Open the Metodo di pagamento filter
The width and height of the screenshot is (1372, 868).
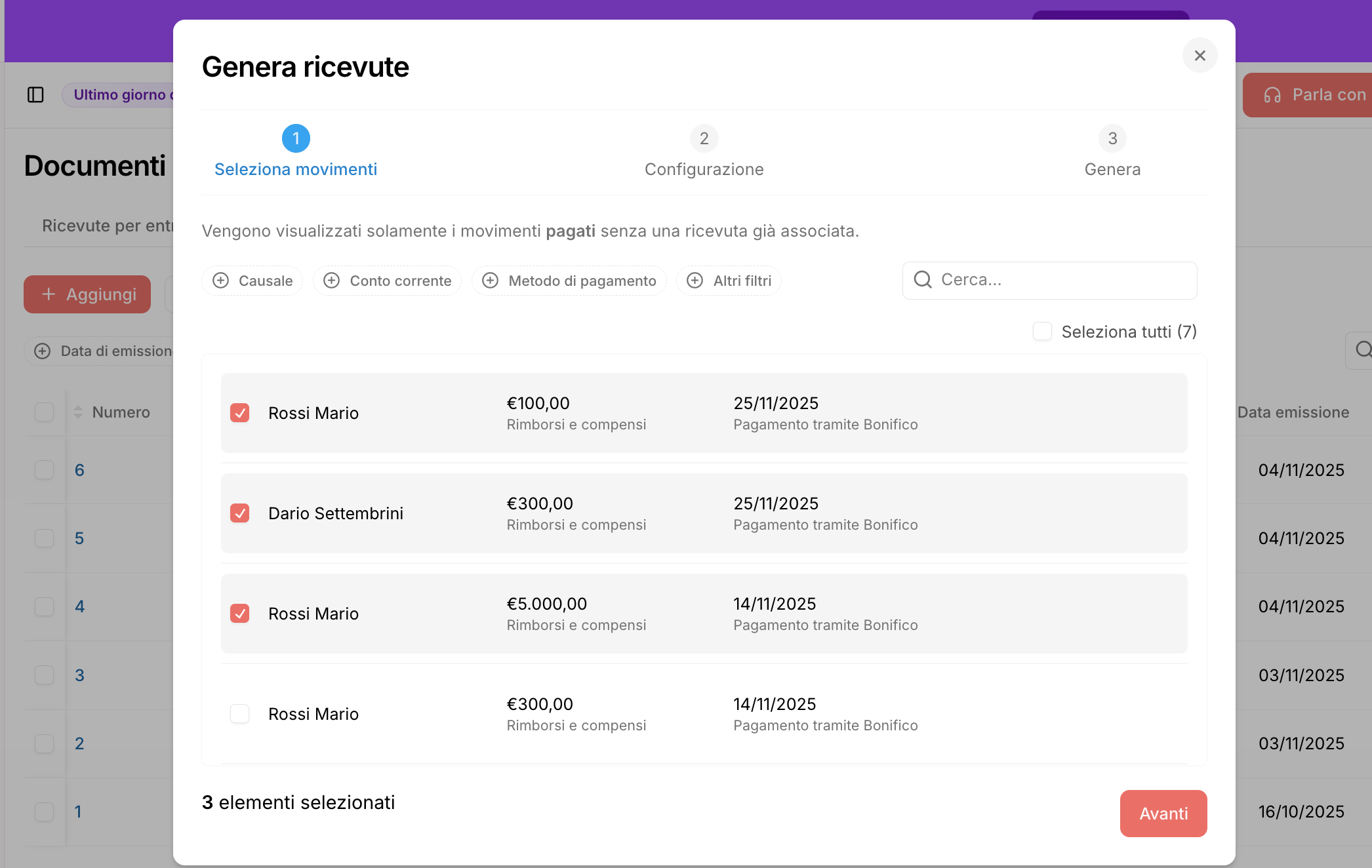tap(569, 281)
